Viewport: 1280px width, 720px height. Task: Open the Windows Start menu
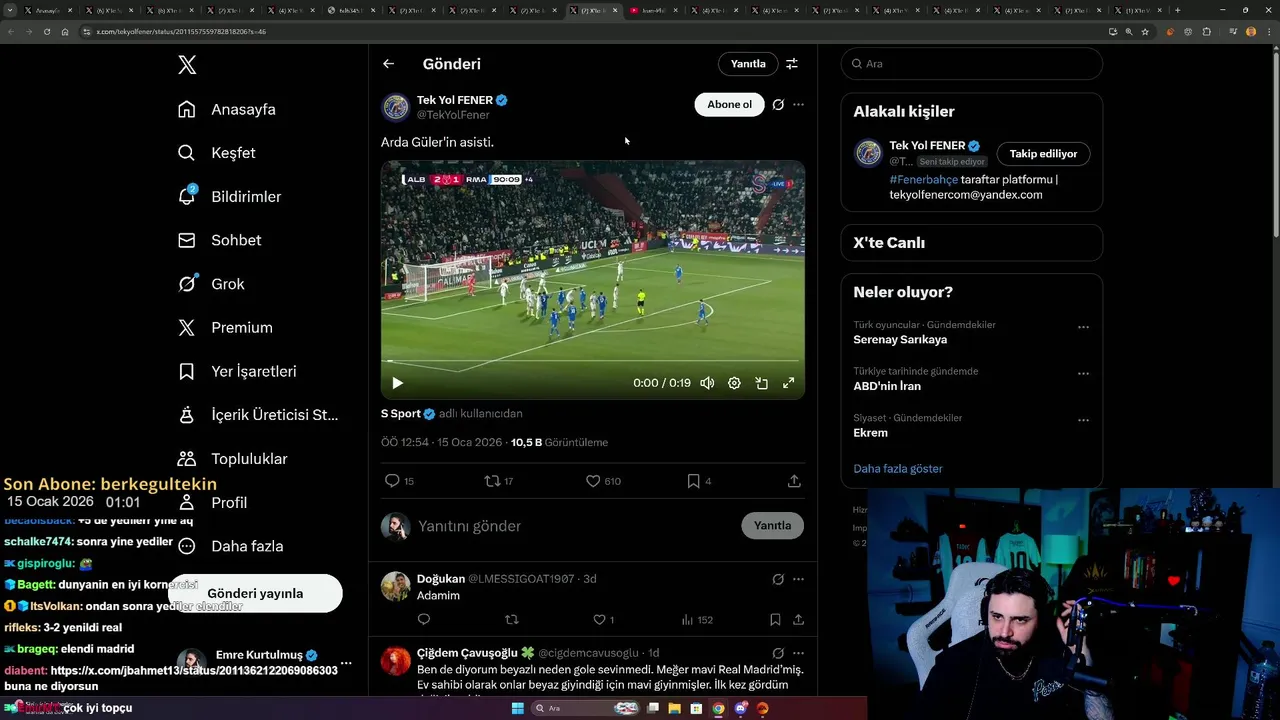(x=517, y=708)
